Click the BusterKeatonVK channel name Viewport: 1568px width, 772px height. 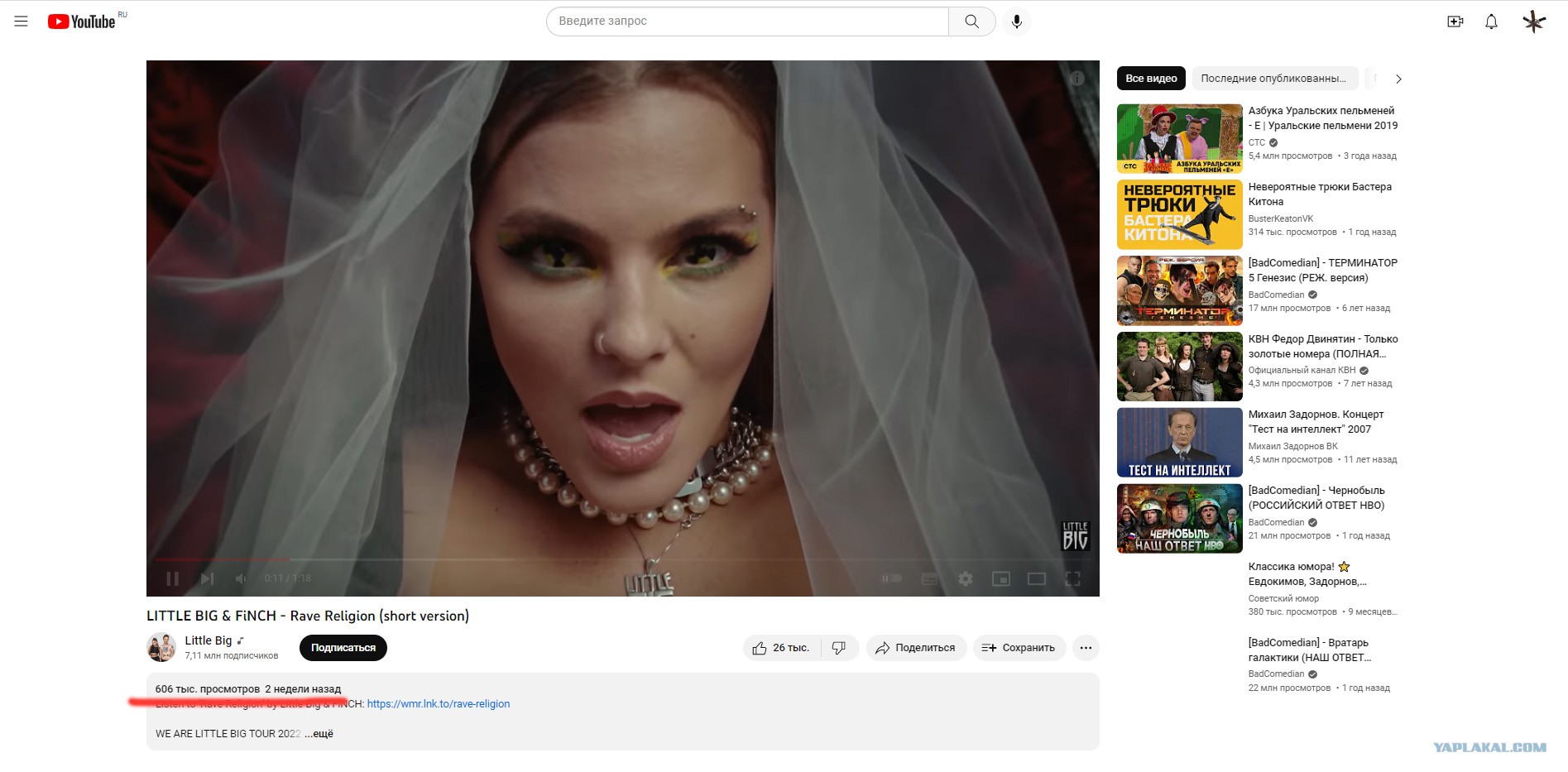point(1281,219)
